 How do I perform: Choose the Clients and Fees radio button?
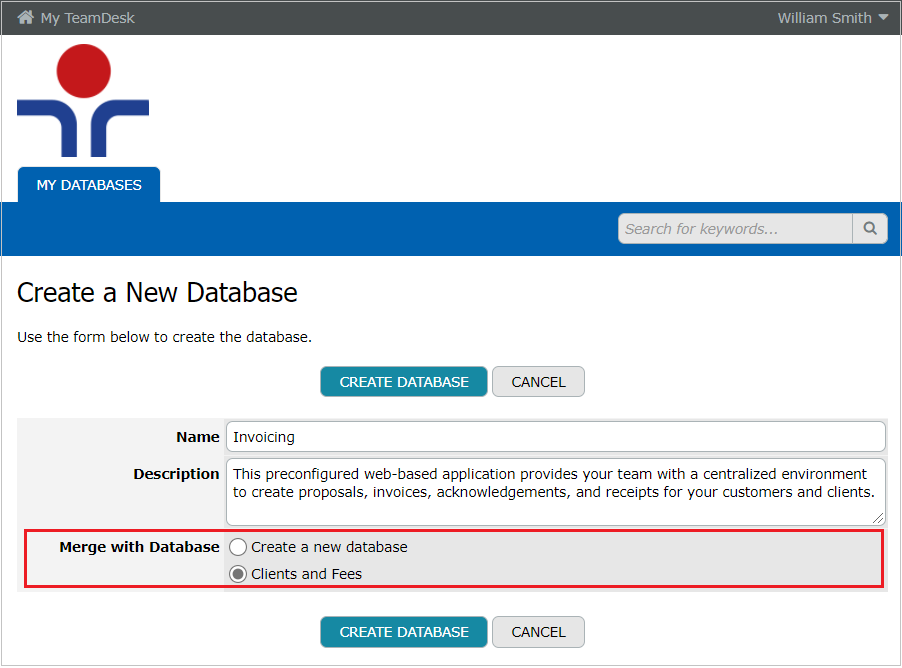point(238,574)
